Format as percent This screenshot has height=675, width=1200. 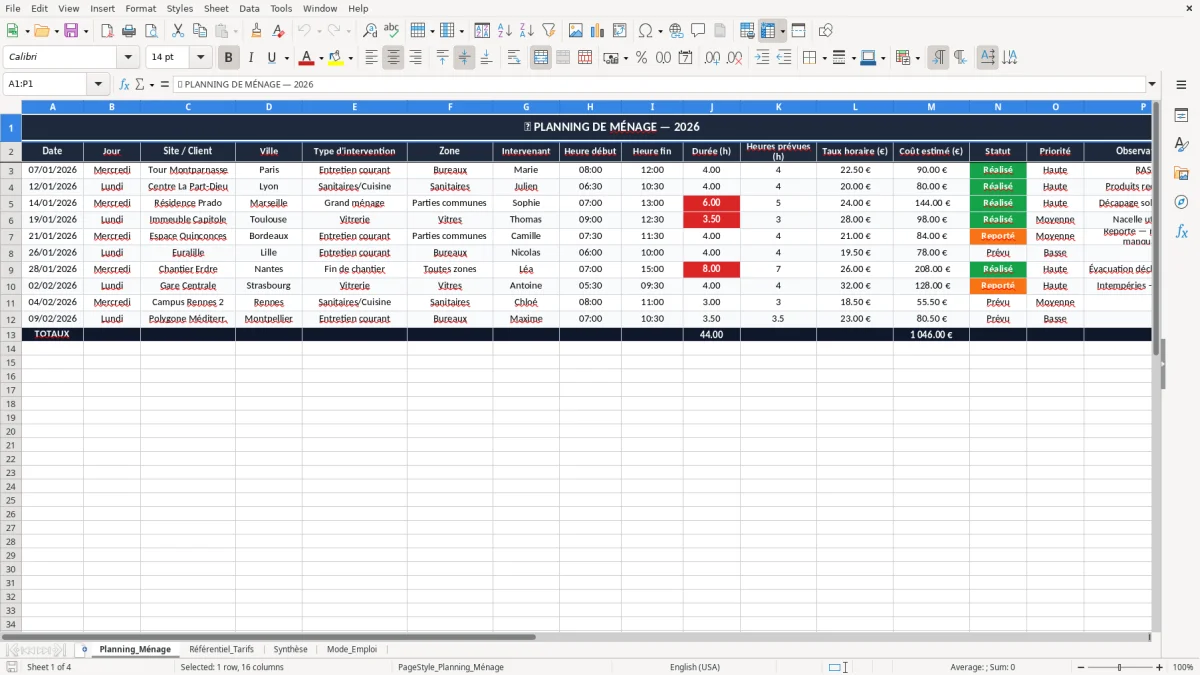(x=641, y=58)
